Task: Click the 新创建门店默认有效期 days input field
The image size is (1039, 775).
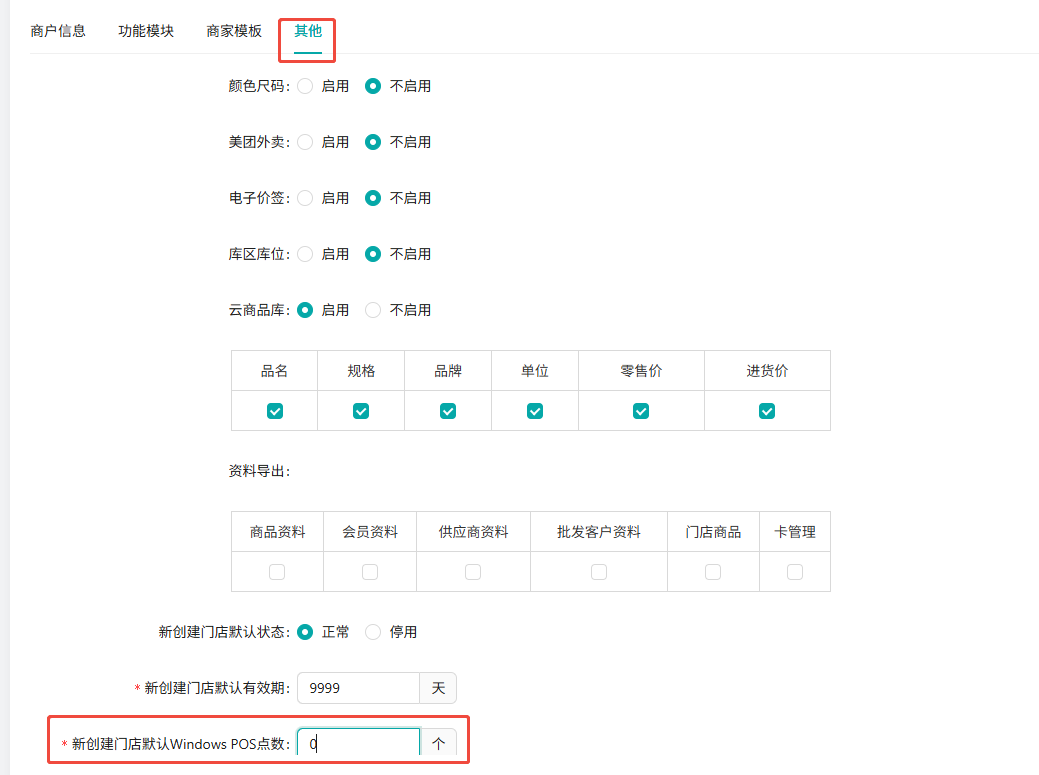Action: click(x=358, y=688)
